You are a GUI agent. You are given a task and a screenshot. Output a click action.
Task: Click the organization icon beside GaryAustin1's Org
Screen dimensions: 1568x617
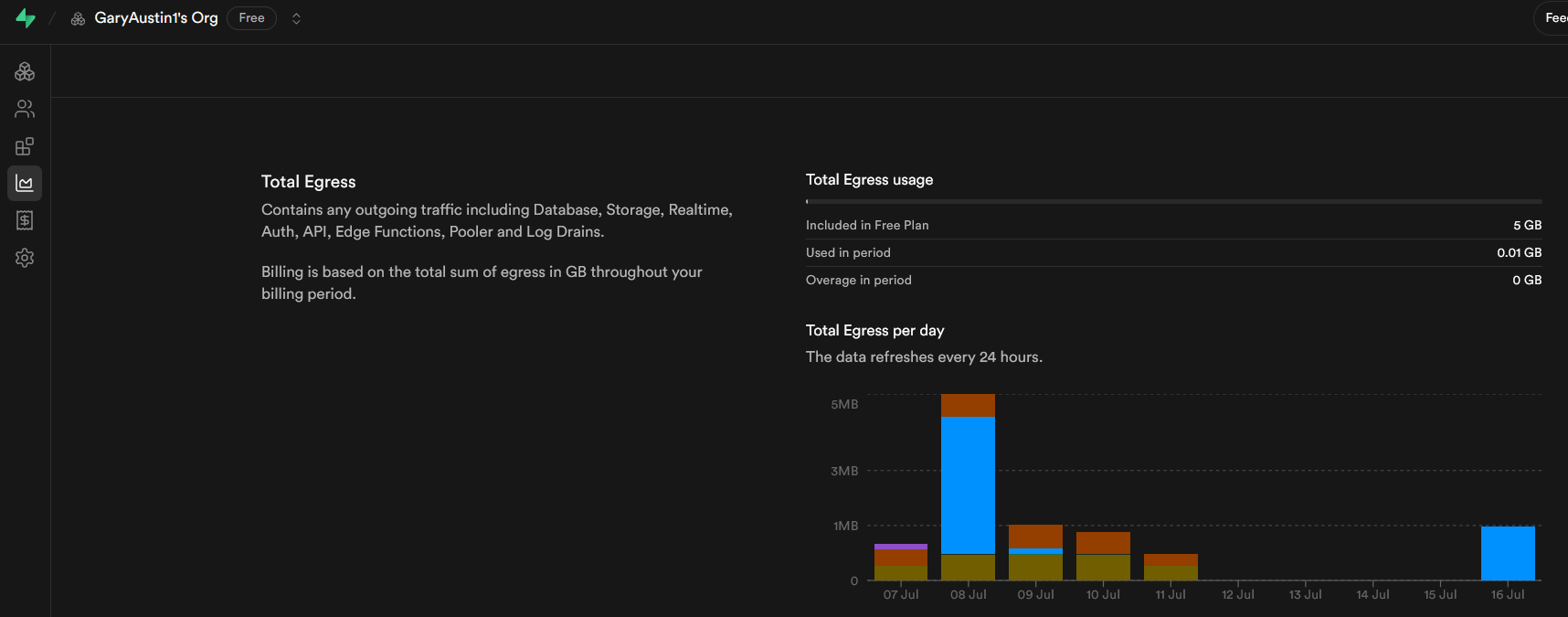(x=79, y=18)
